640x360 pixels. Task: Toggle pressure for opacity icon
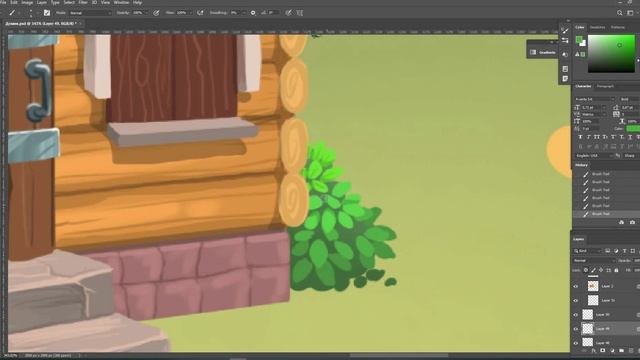click(156, 13)
